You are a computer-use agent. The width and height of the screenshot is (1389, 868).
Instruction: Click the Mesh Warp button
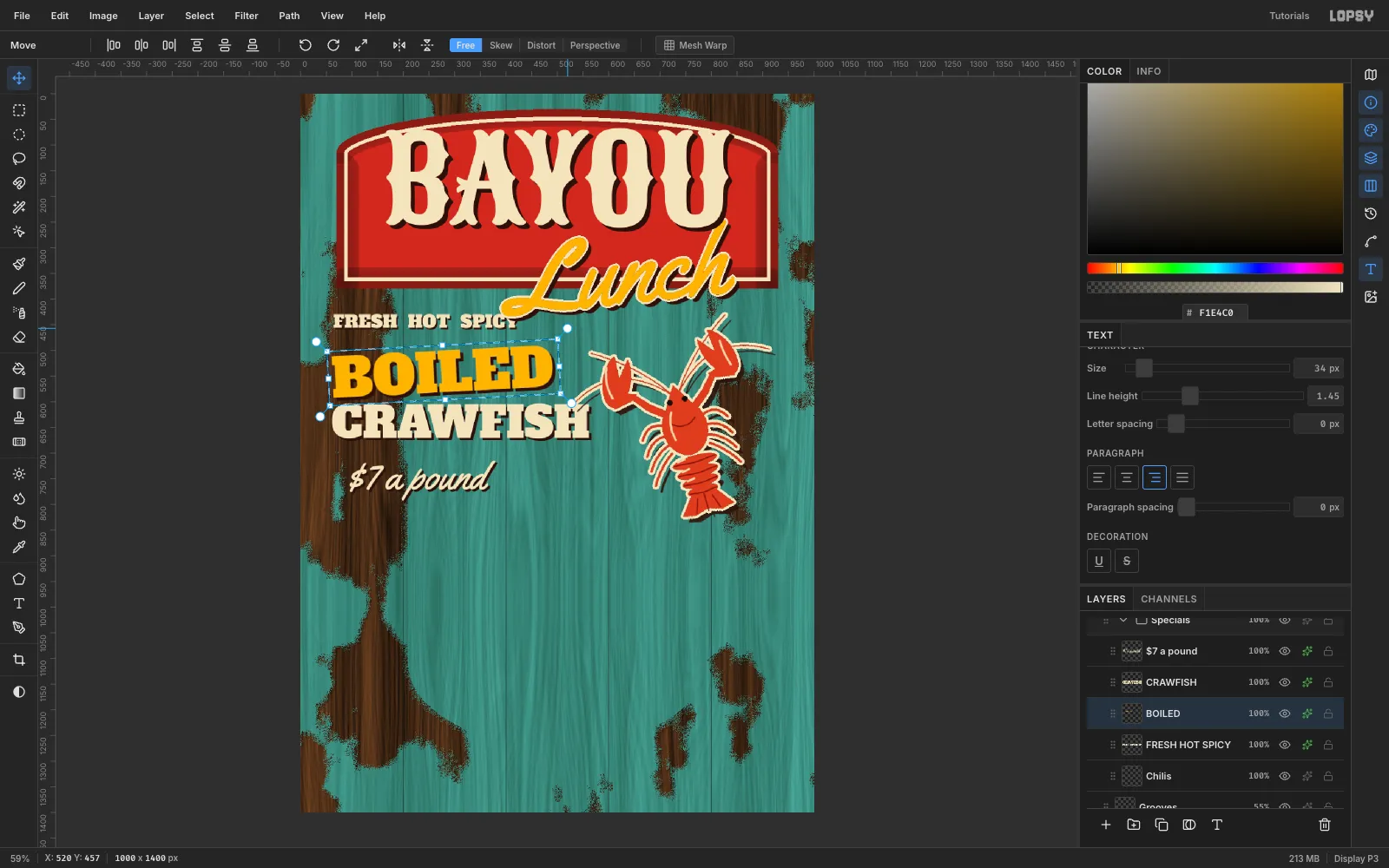click(695, 45)
